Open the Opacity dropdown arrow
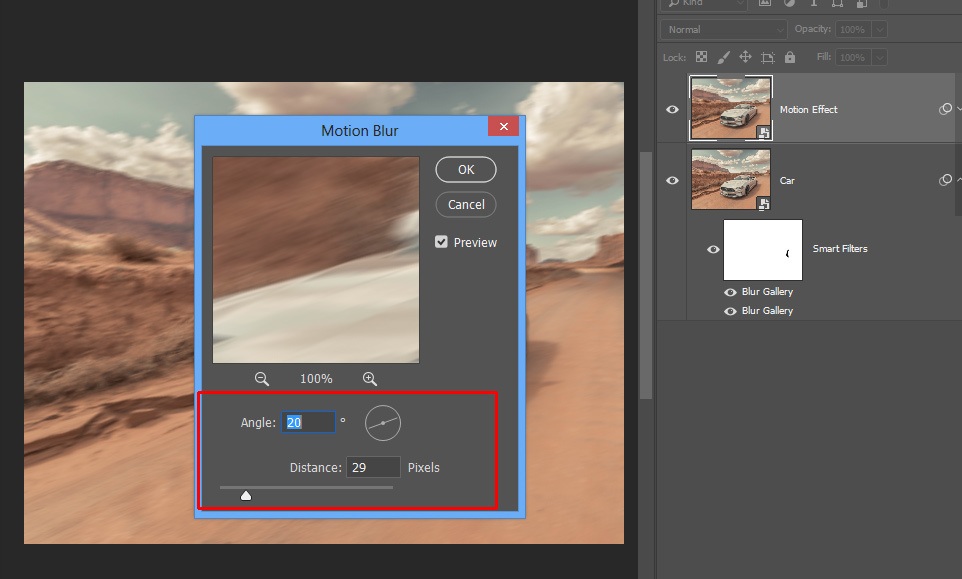The width and height of the screenshot is (962, 579). click(879, 30)
